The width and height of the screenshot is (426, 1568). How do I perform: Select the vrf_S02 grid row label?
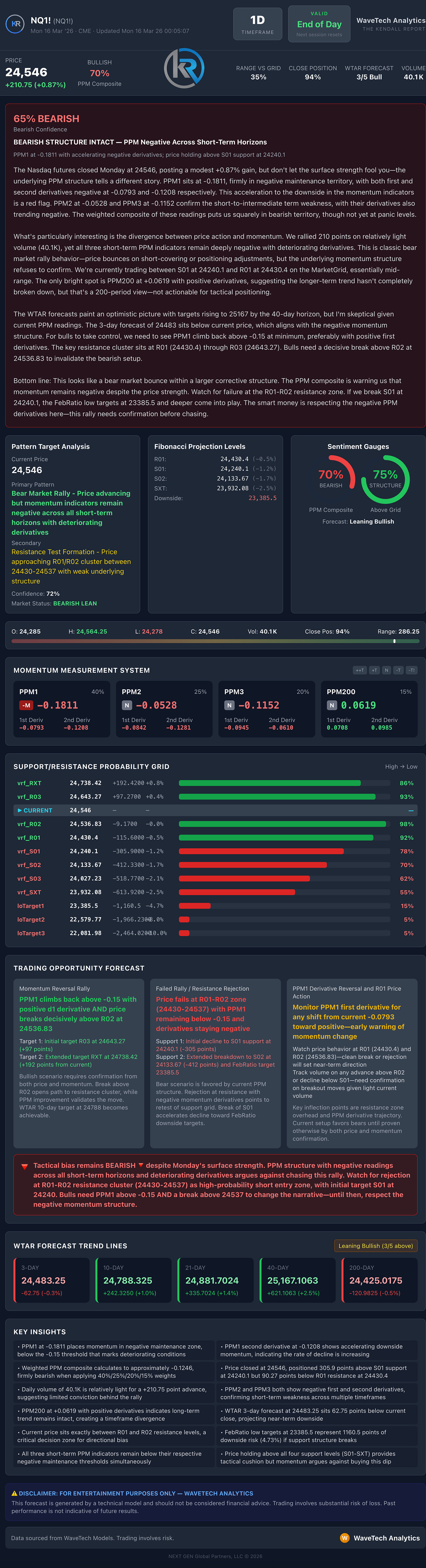[29, 865]
